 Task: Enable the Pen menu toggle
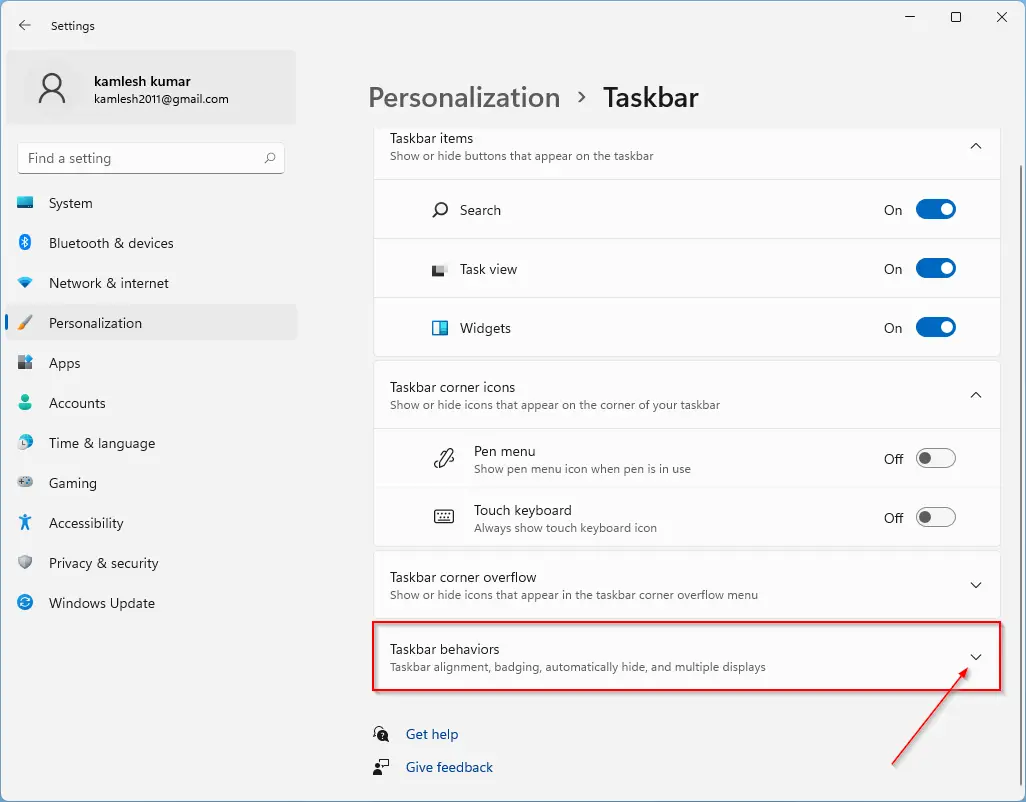tap(935, 458)
